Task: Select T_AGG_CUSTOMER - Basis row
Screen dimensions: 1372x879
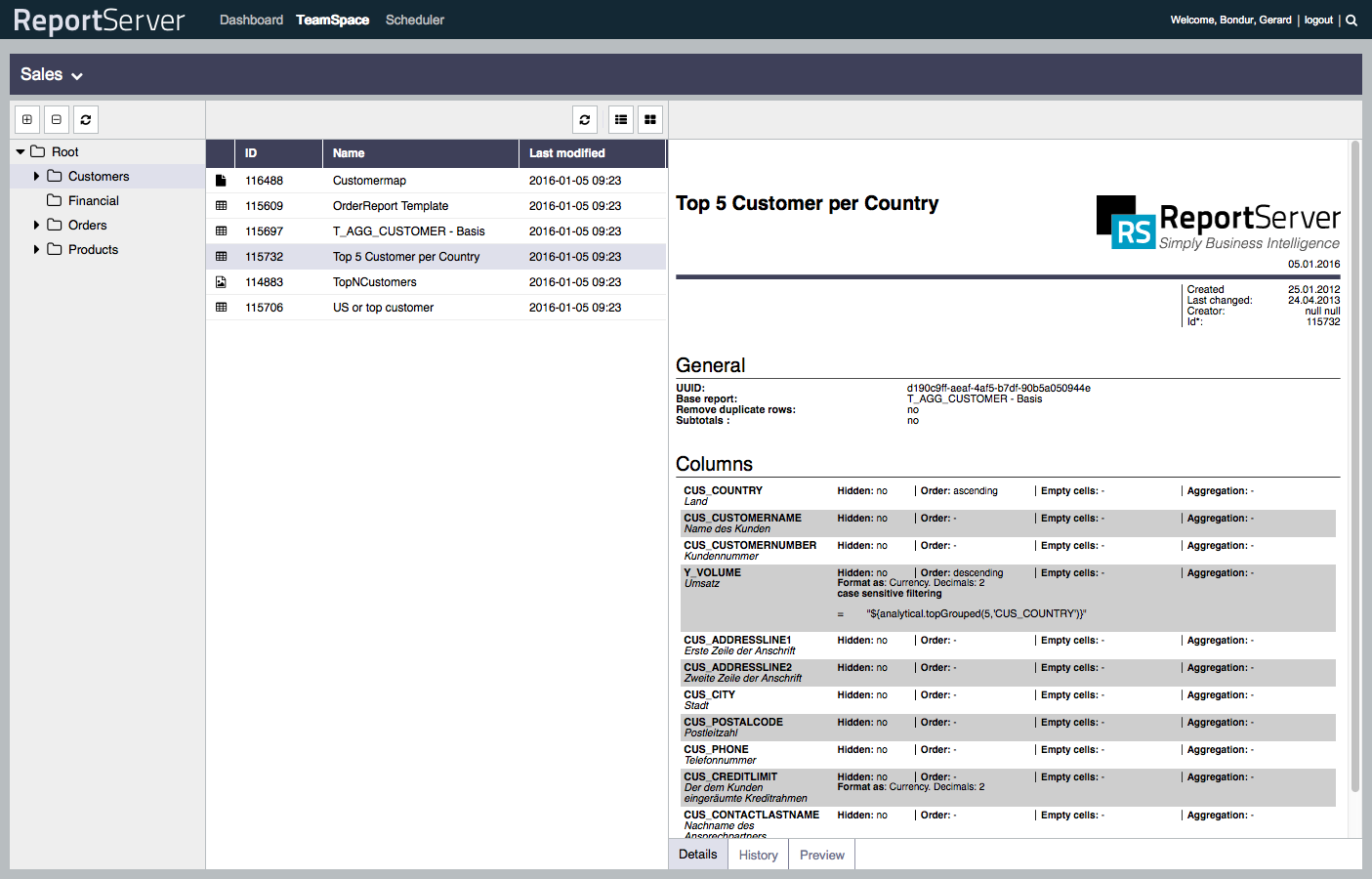Action: pyautogui.click(x=437, y=231)
